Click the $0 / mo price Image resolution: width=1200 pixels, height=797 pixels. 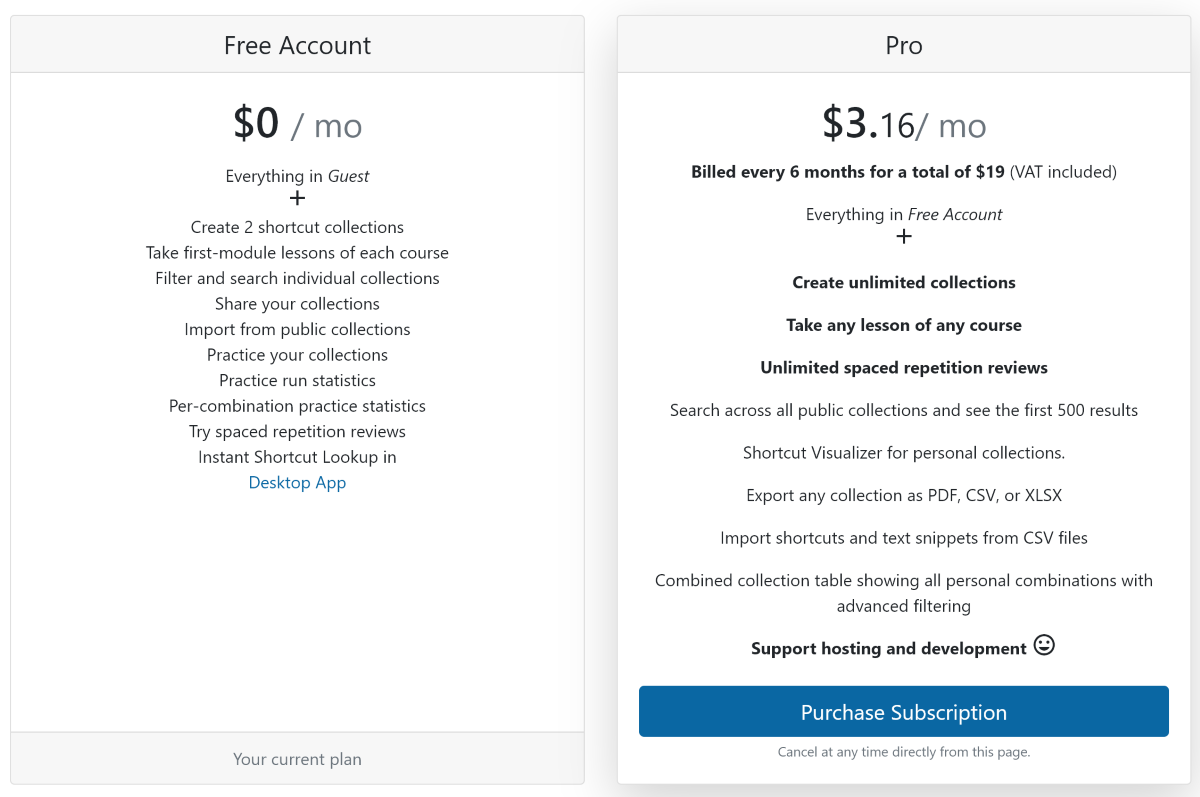(x=297, y=124)
